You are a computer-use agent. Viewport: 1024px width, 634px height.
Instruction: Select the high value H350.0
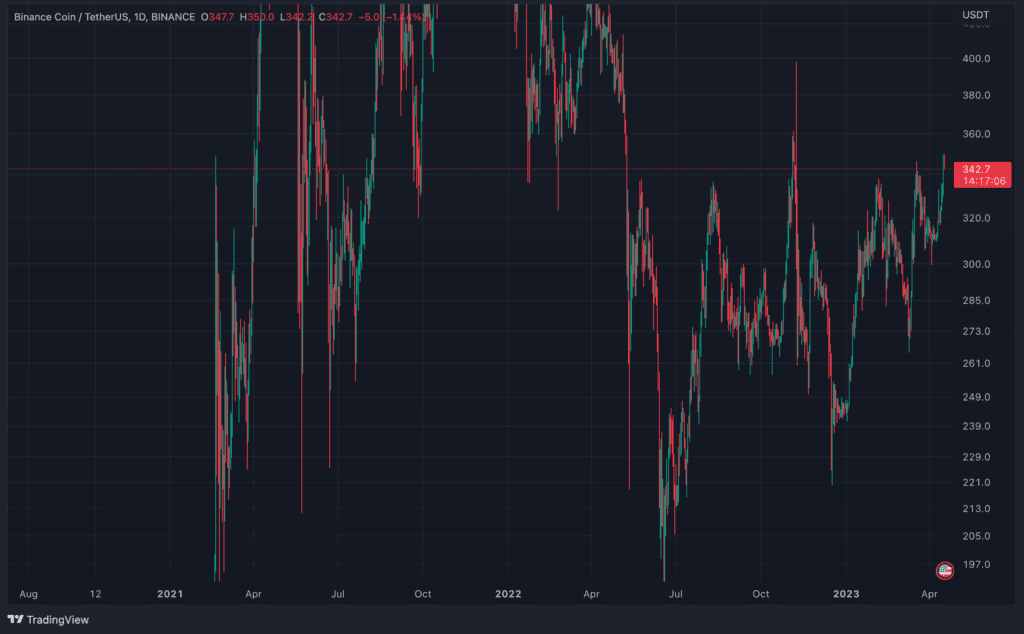257,17
